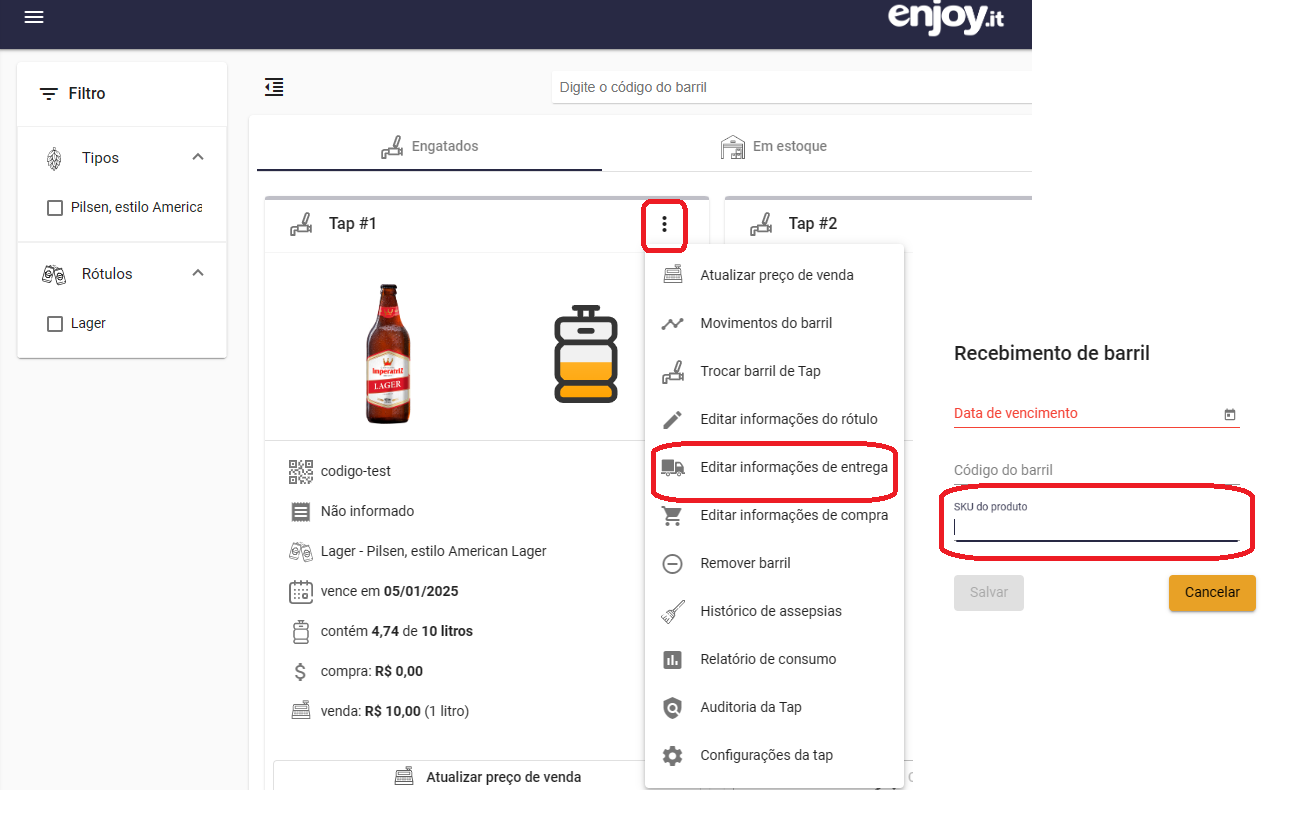Viewport: 1308px width, 829px height.
Task: Click the calendar icon beside vence em
Action: 301,591
